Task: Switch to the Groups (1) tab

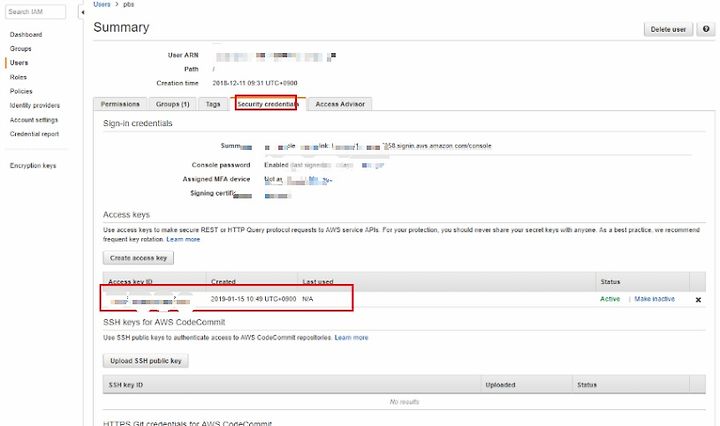Action: tap(173, 104)
